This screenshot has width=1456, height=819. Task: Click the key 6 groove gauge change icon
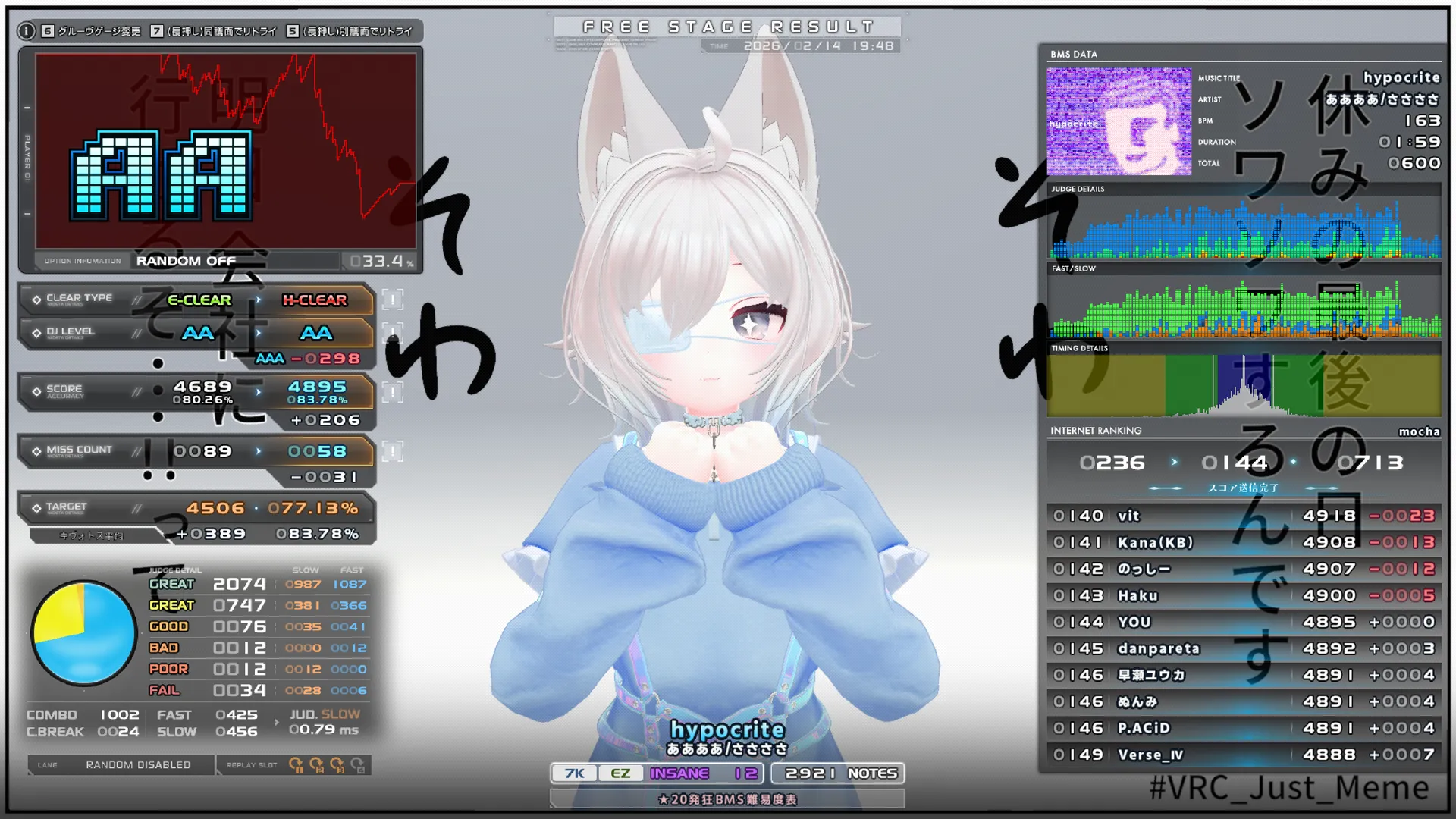[x=48, y=31]
